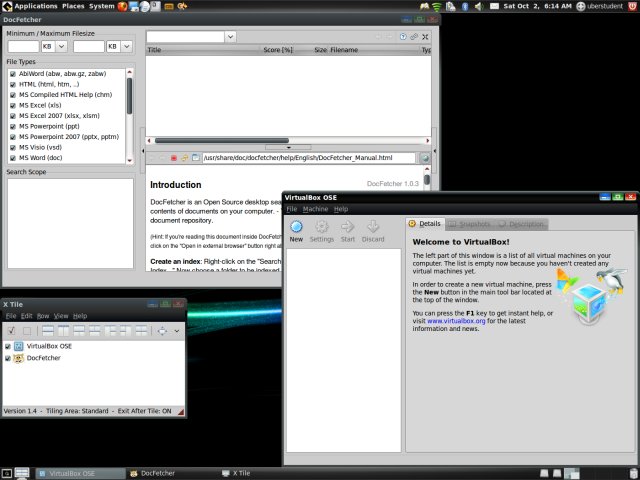Uncheck HTML file type in DocFetcher

tap(13, 84)
